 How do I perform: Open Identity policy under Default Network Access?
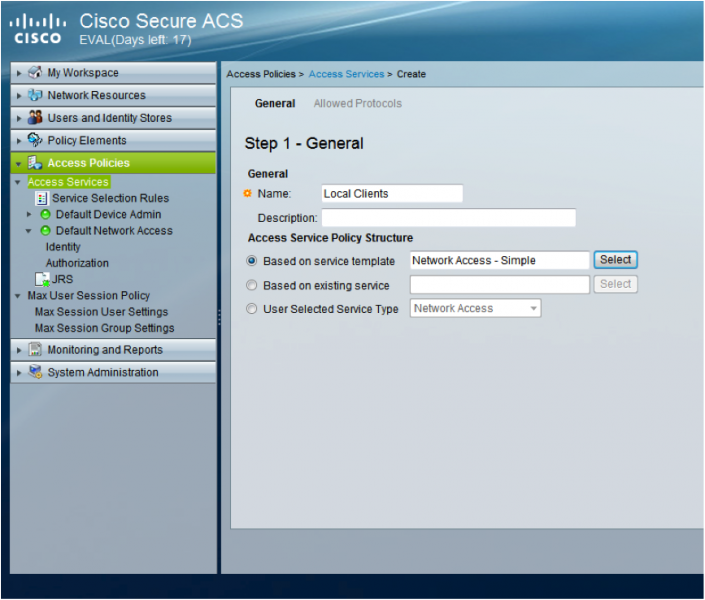click(63, 247)
